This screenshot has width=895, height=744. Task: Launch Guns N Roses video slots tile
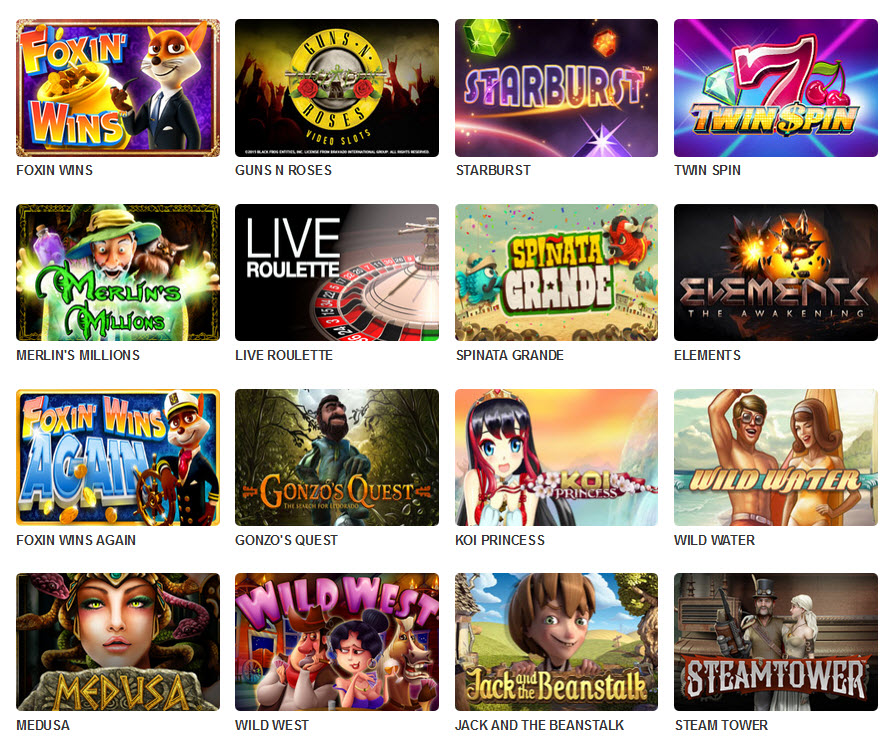[x=337, y=88]
